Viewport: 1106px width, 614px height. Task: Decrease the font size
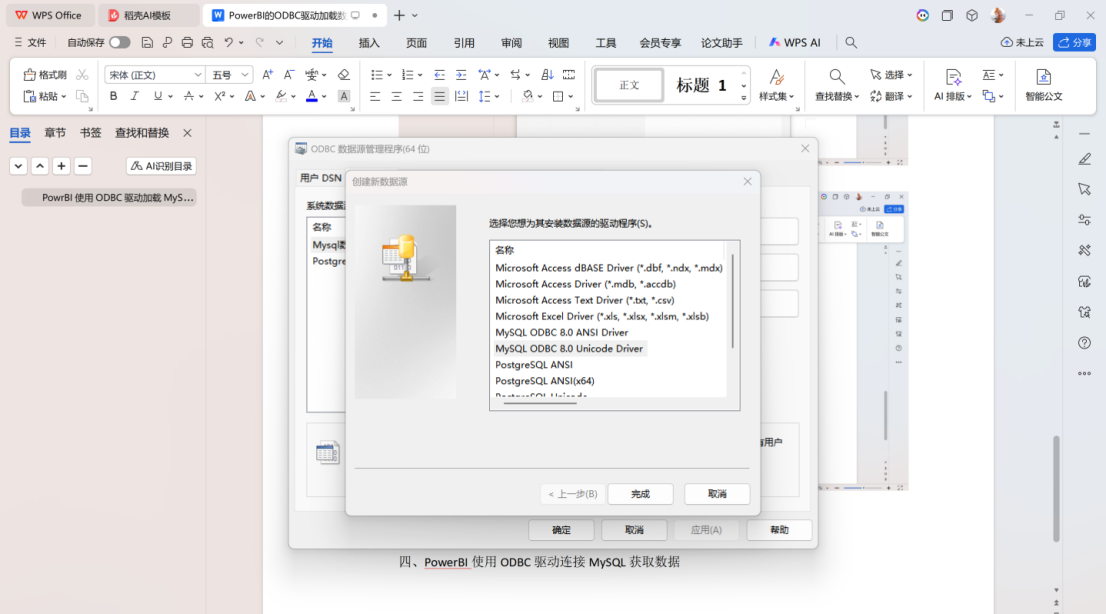[x=288, y=75]
